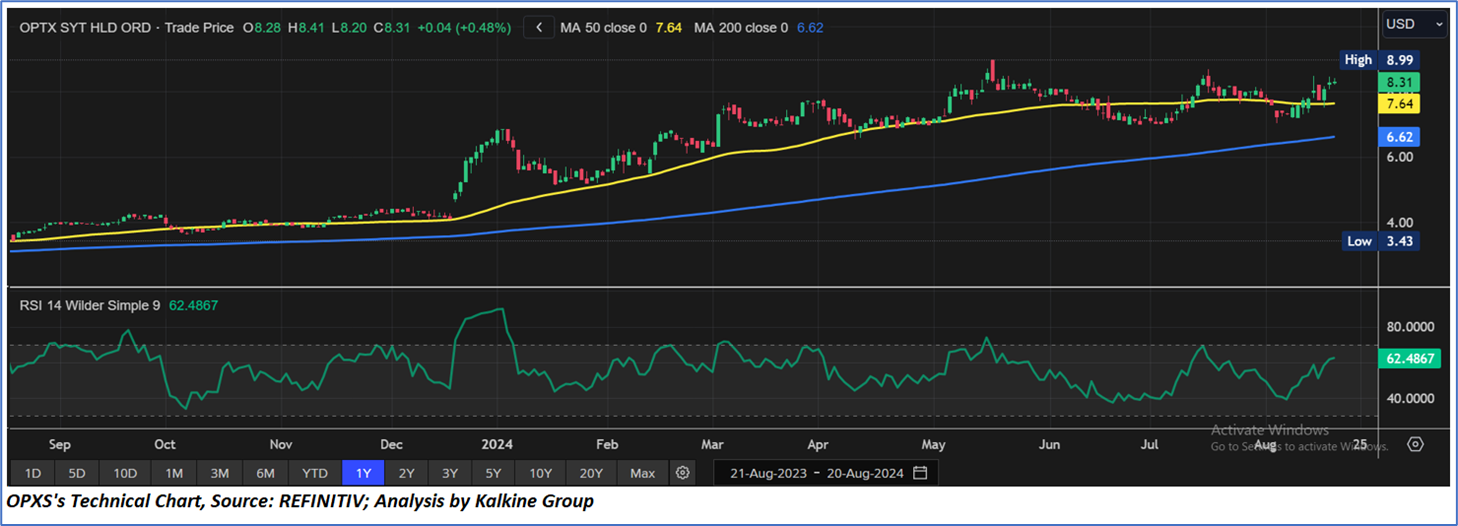Click the 8.31 current price tag
1458x526 pixels.
click(x=1398, y=82)
